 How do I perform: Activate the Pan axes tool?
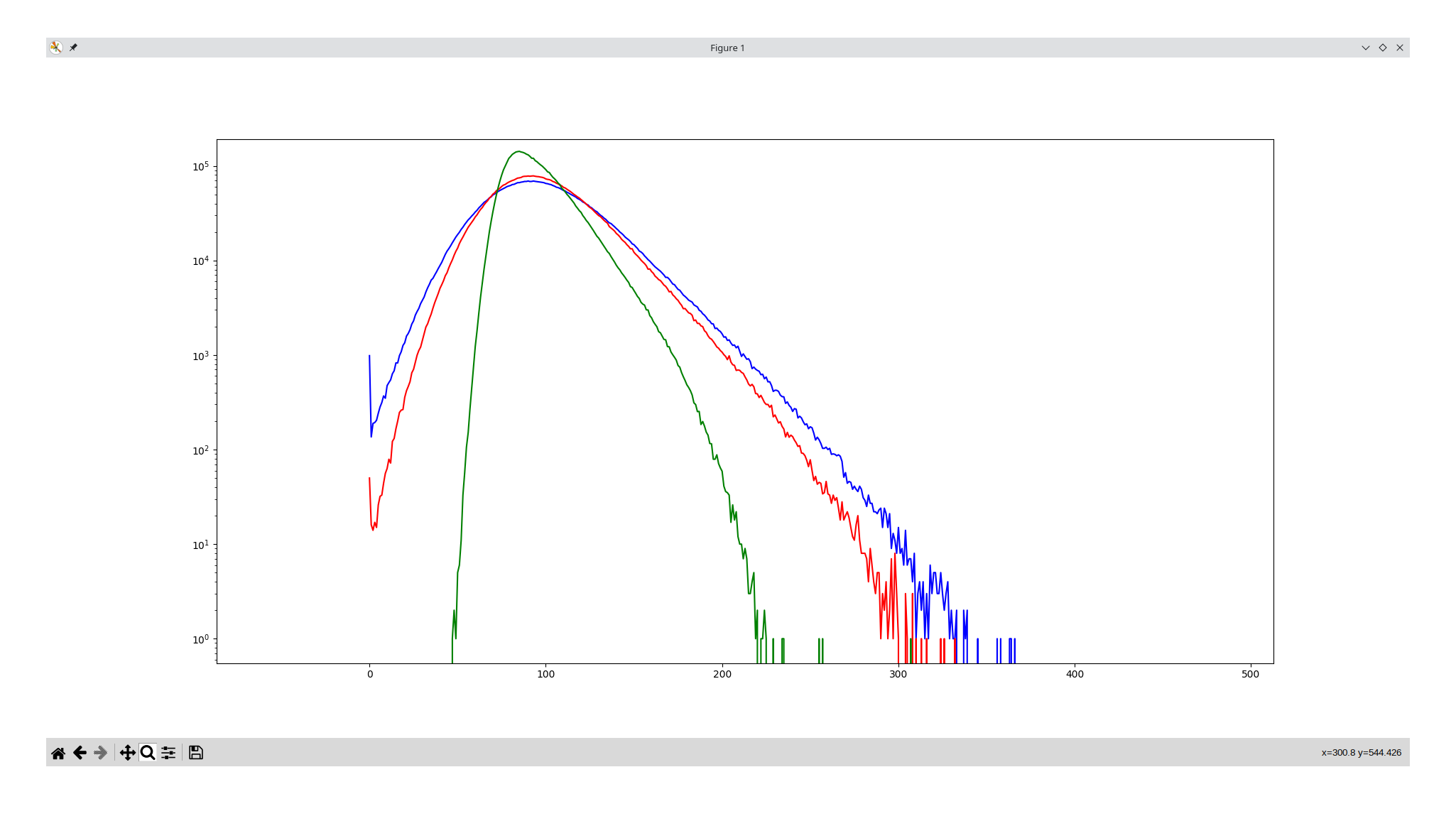click(x=127, y=753)
